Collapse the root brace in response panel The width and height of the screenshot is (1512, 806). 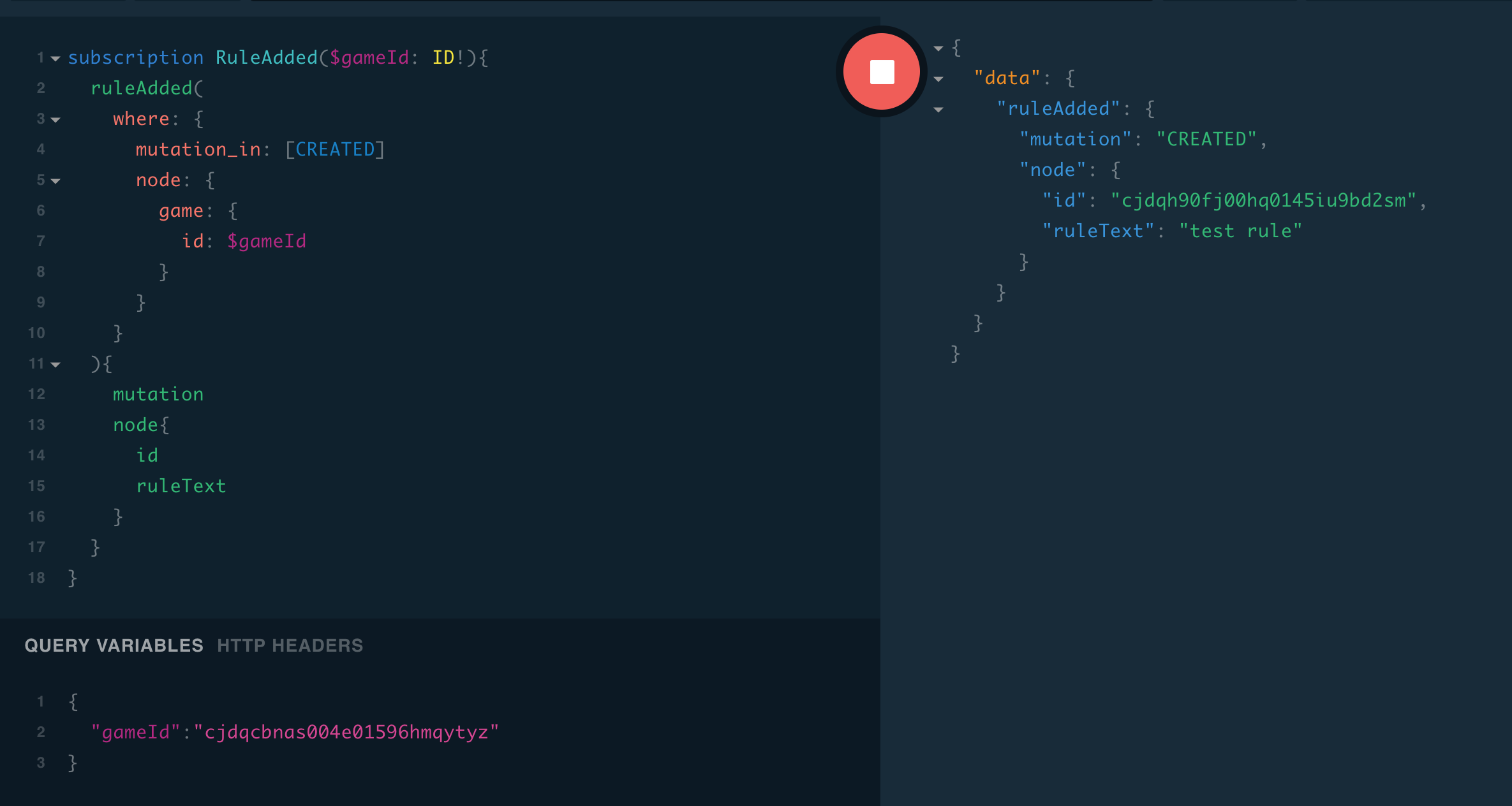point(938,48)
